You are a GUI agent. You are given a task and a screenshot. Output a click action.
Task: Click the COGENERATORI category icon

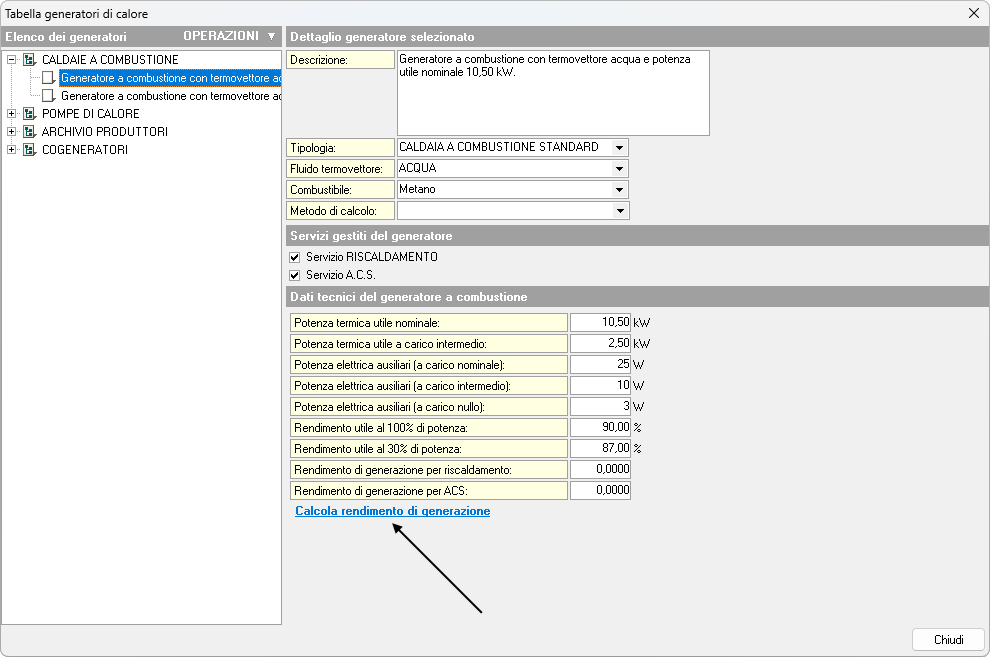point(29,150)
